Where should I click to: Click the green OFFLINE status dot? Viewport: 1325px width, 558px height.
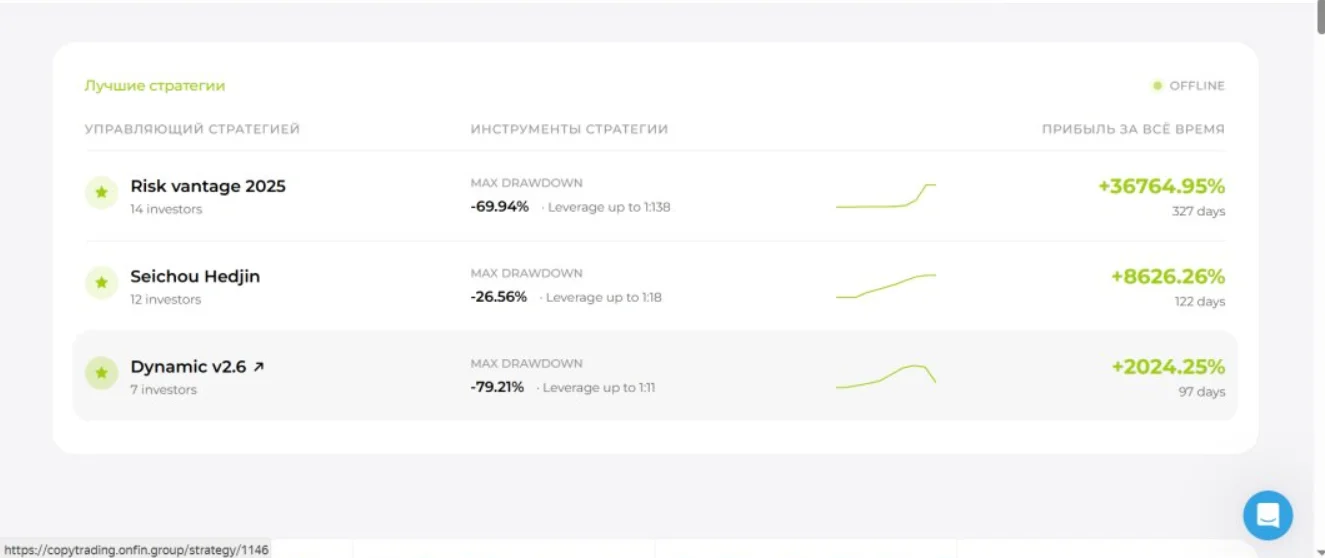(1158, 86)
